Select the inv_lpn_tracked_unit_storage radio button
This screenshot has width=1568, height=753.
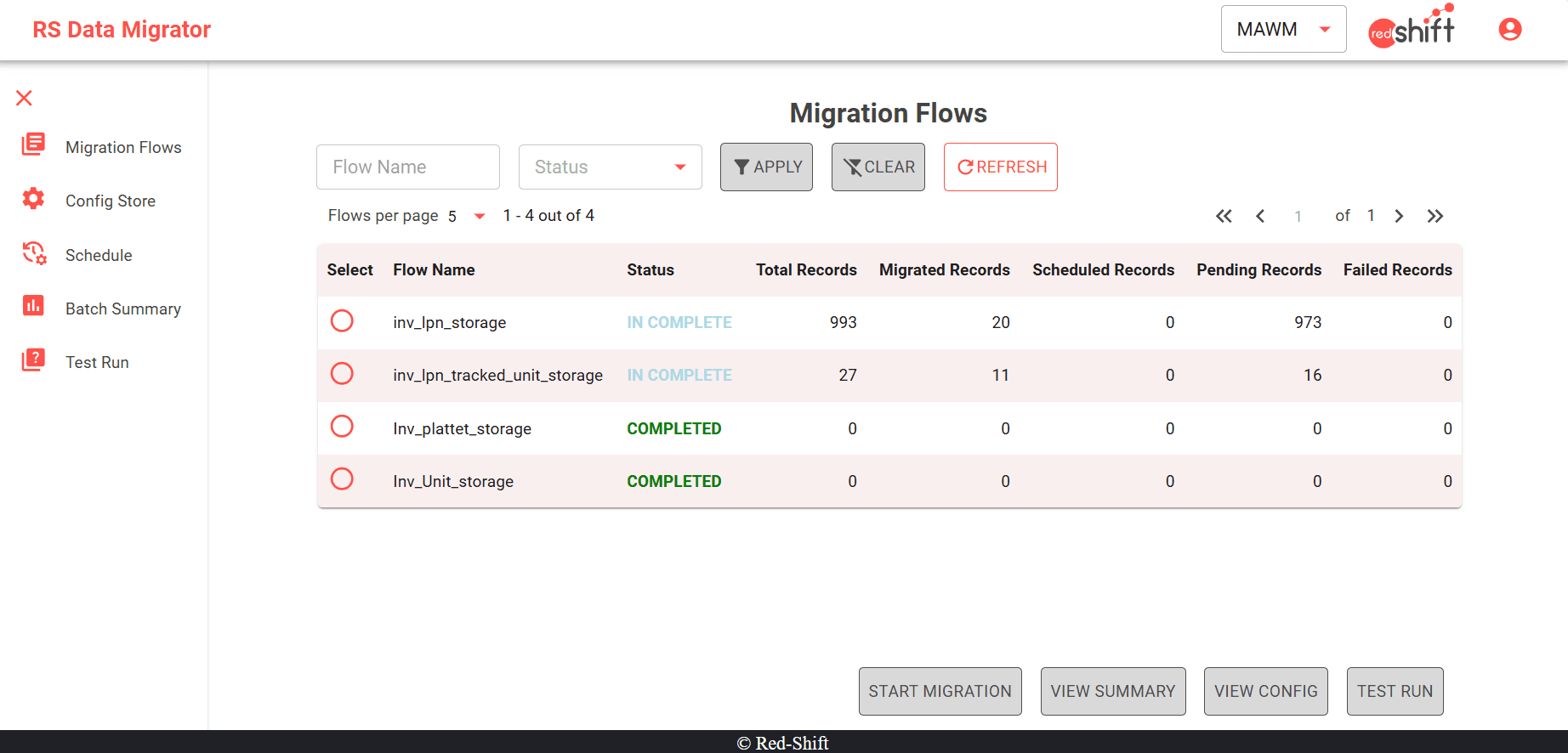(x=342, y=374)
